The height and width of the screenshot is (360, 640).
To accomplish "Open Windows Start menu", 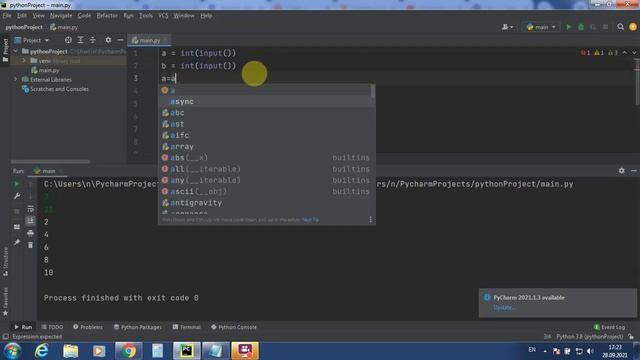I will (12, 351).
